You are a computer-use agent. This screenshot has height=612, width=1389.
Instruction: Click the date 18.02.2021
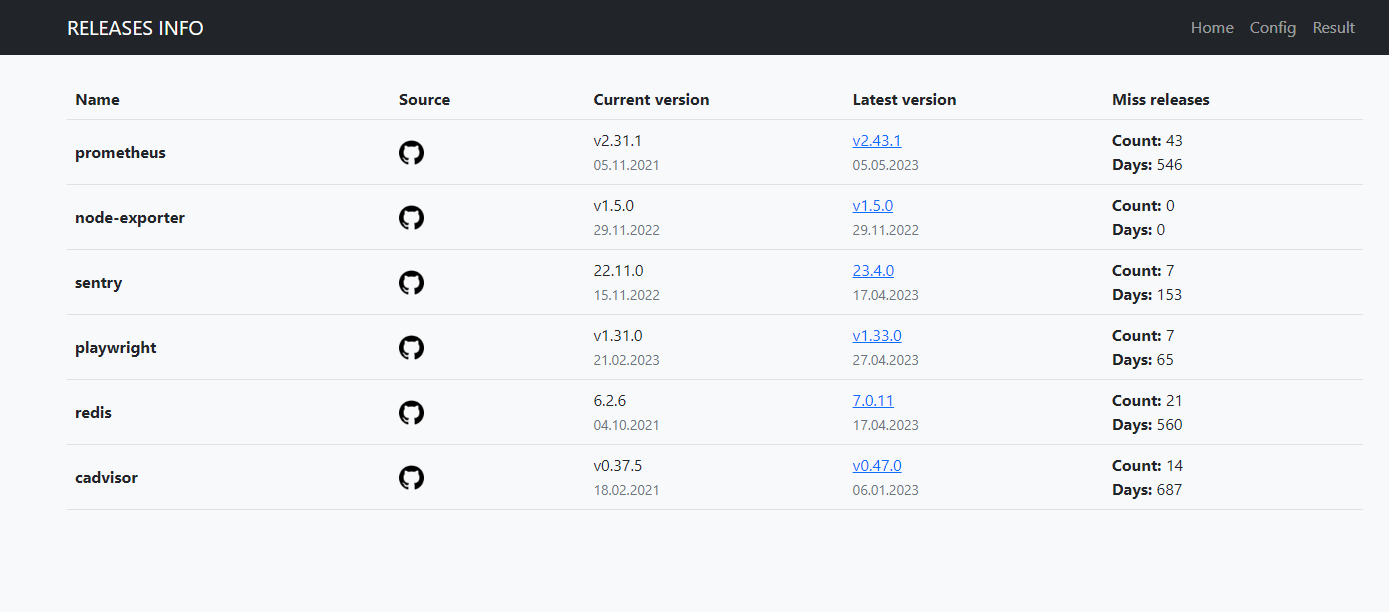pyautogui.click(x=627, y=490)
